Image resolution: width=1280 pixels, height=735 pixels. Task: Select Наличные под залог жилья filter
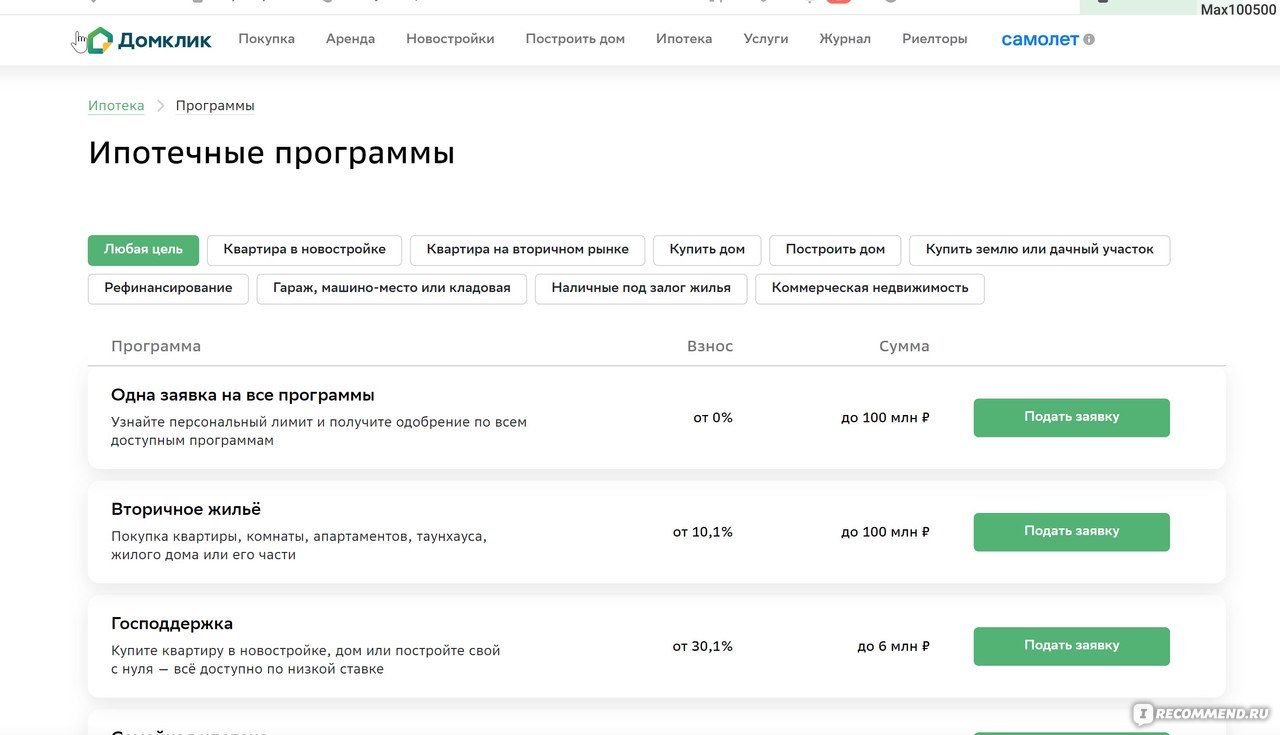[641, 288]
